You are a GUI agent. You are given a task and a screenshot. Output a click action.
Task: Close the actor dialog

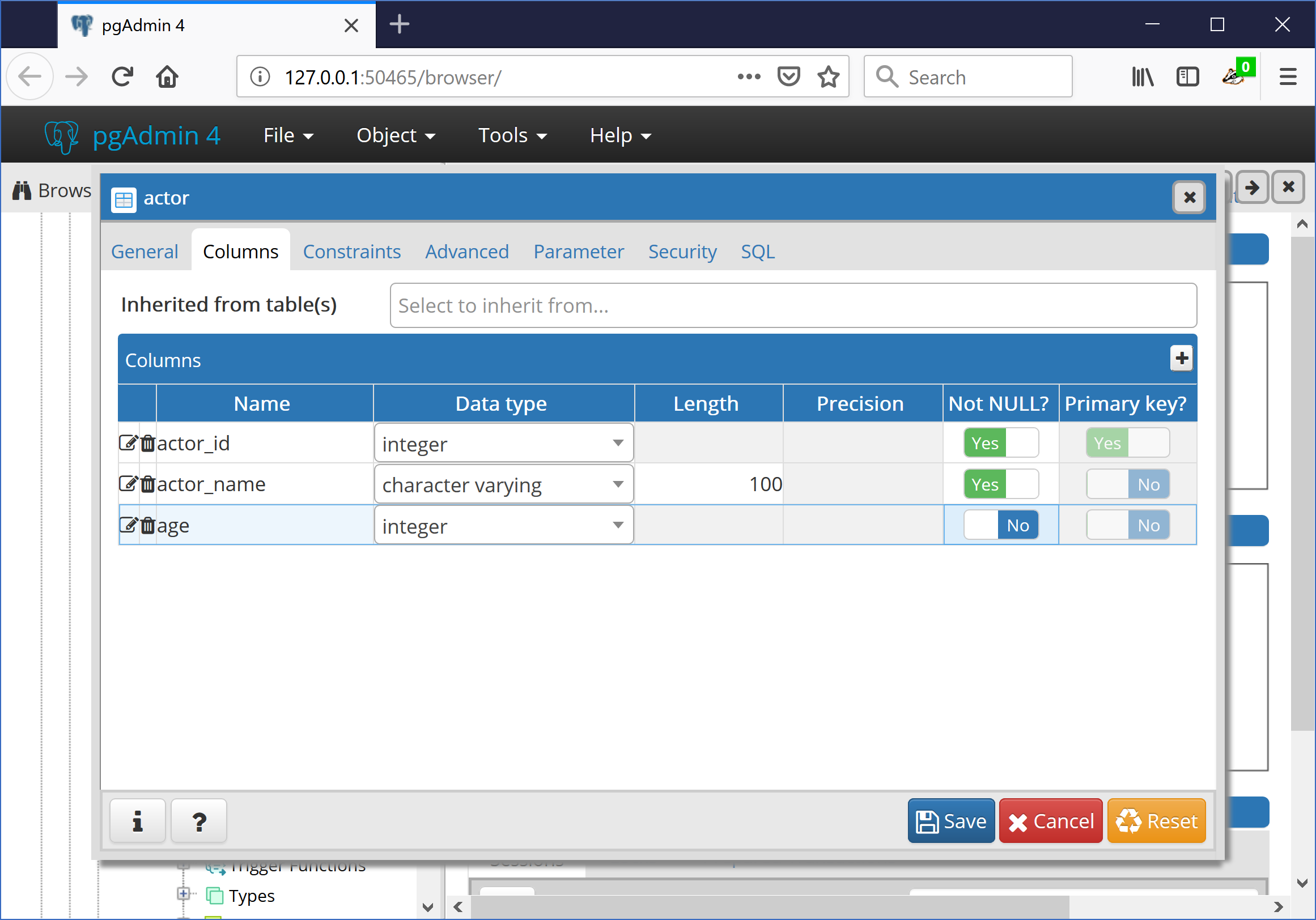tap(1189, 198)
